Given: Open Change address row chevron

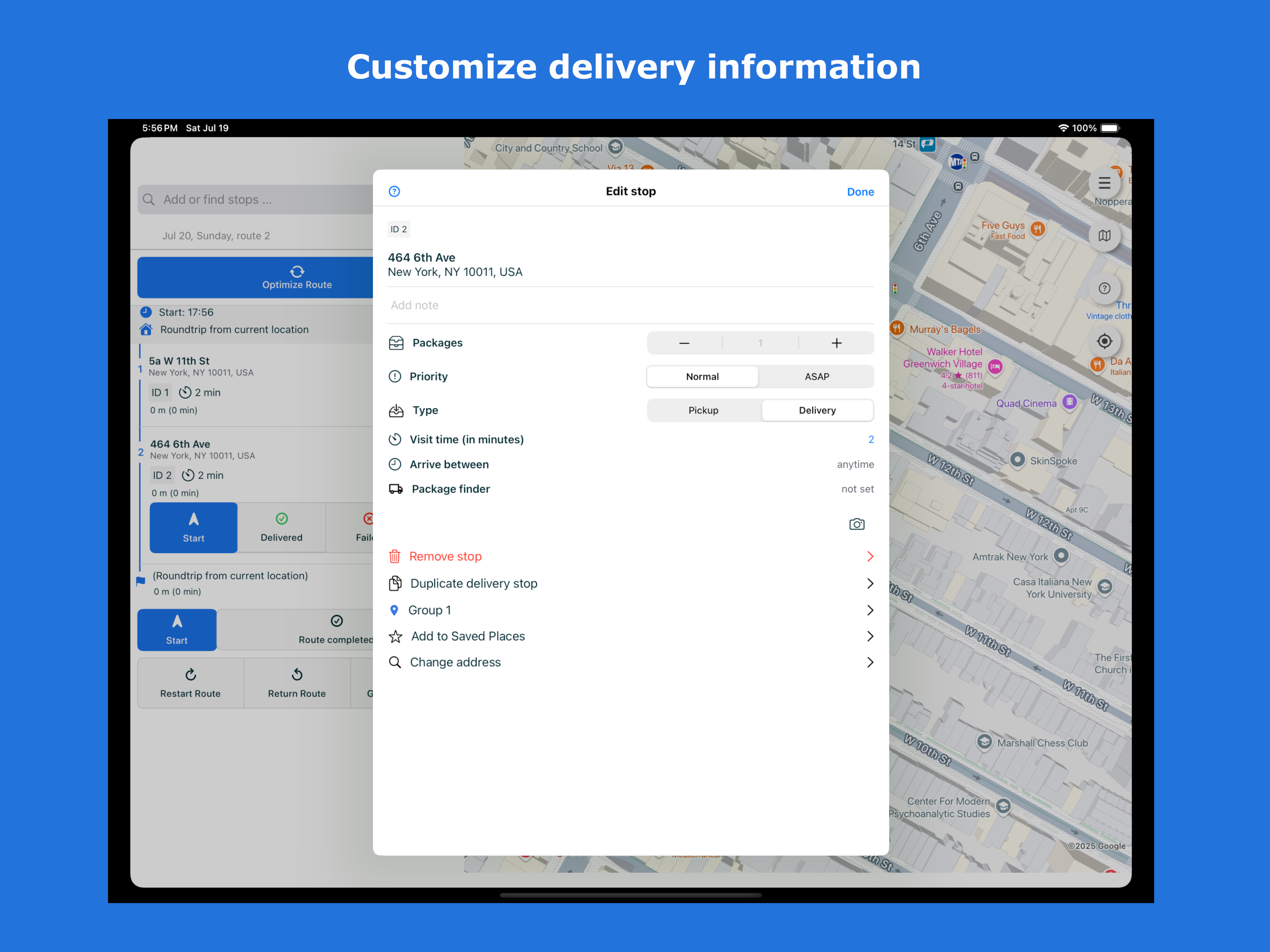Looking at the screenshot, I should [x=870, y=662].
